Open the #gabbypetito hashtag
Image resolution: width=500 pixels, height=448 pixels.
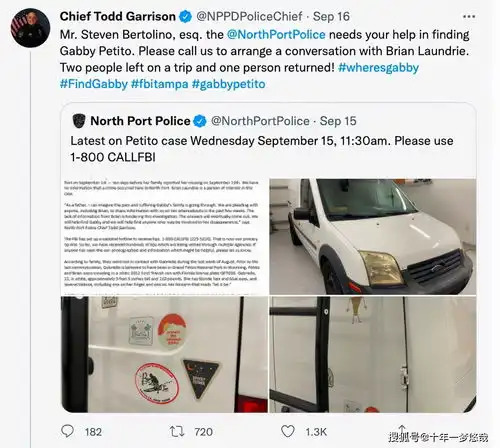pyautogui.click(x=229, y=84)
